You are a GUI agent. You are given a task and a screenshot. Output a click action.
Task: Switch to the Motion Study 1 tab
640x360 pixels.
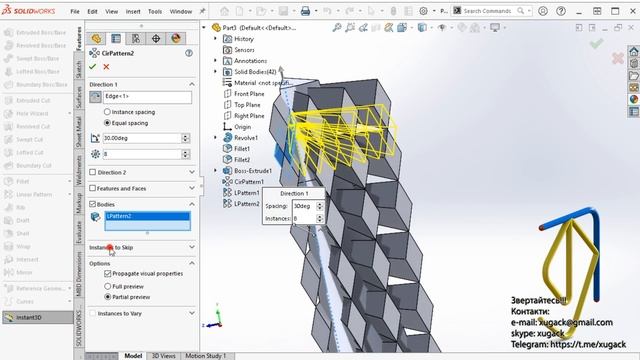tap(205, 356)
